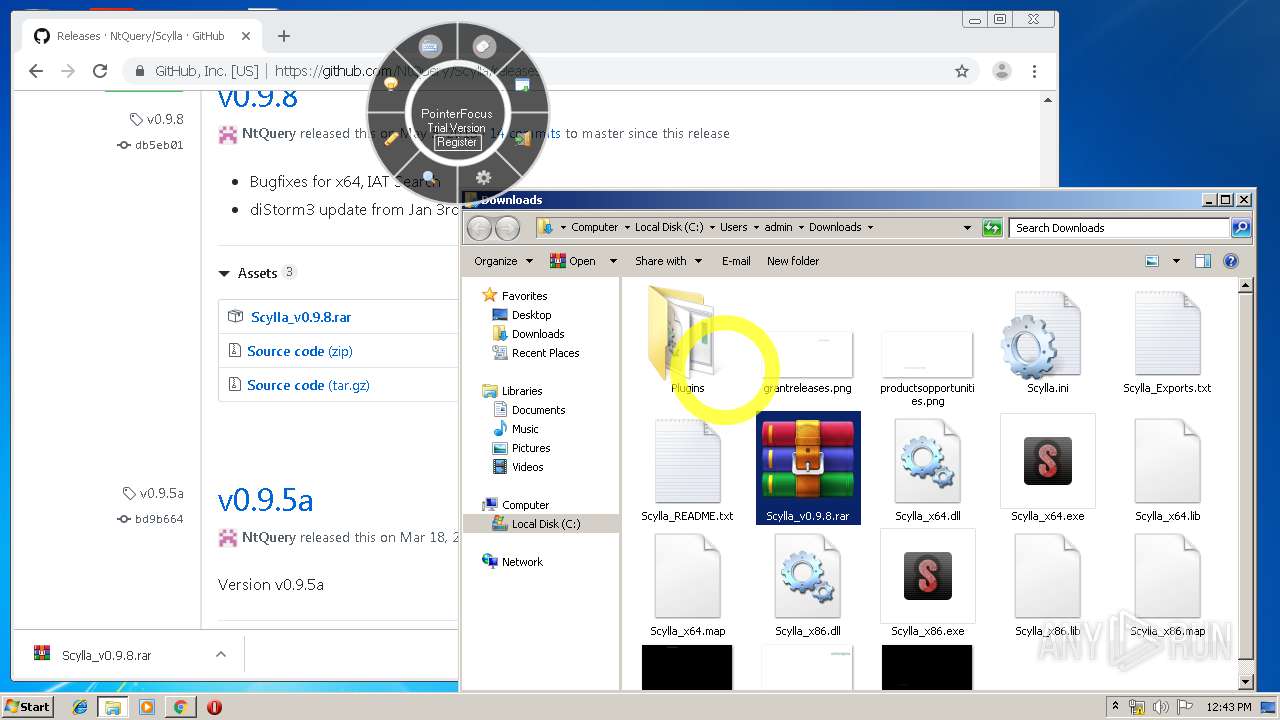This screenshot has height=720, width=1280.
Task: Open Explorer help
Action: 1231,261
